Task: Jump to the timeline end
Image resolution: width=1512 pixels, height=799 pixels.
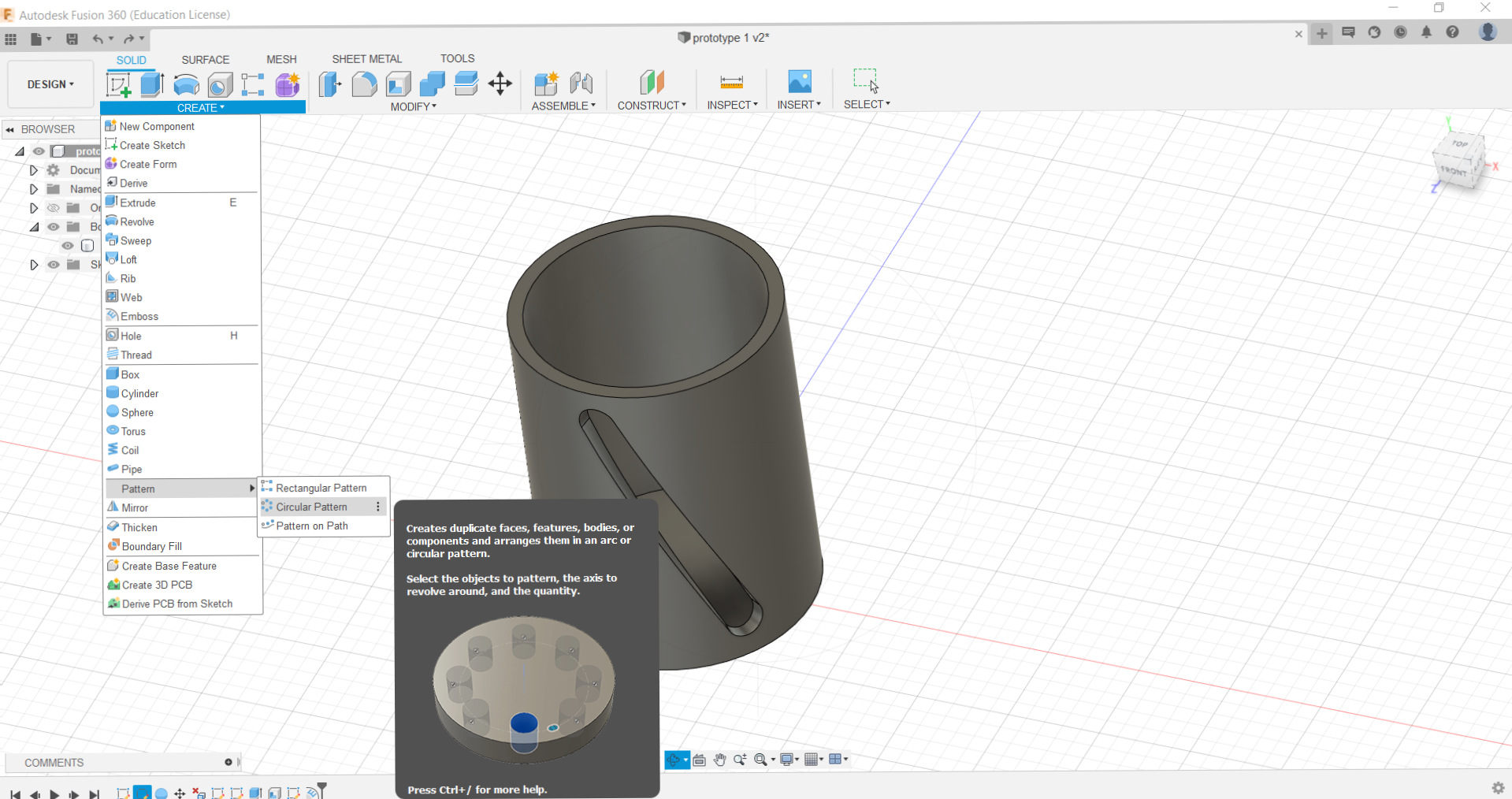Action: pyautogui.click(x=95, y=793)
